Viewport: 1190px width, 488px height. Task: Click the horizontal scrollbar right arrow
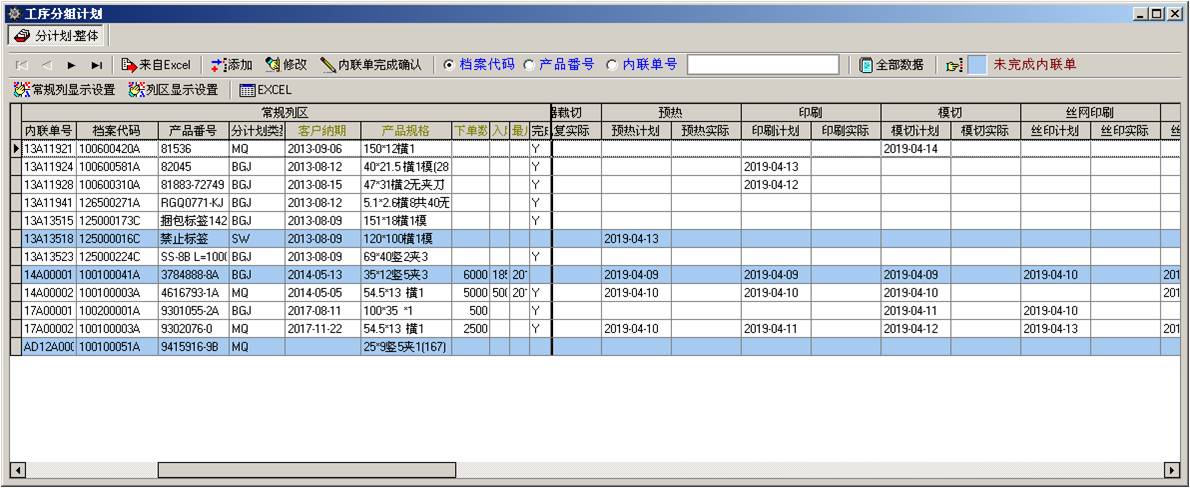click(x=1172, y=470)
